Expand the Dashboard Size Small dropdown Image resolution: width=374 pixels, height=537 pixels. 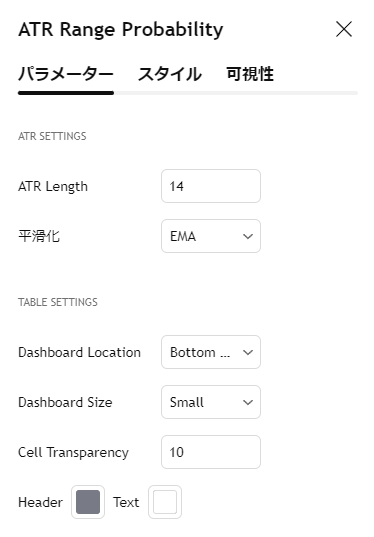(211, 402)
